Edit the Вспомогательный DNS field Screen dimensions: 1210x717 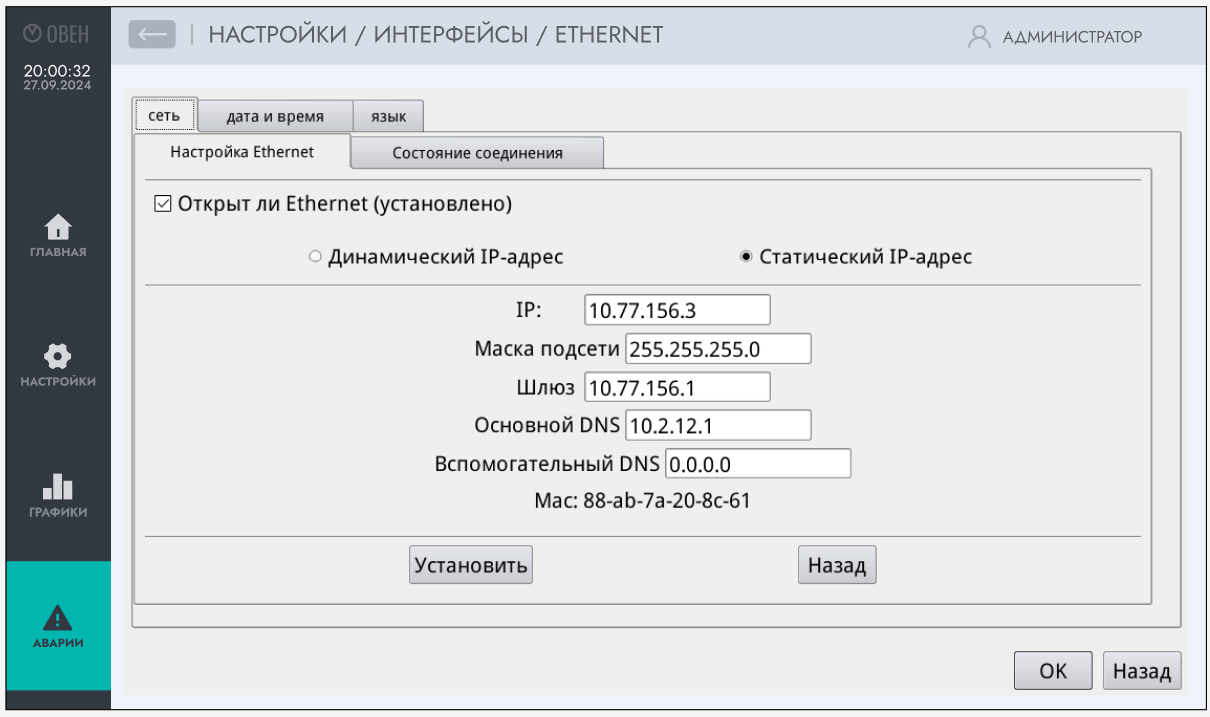tap(757, 463)
